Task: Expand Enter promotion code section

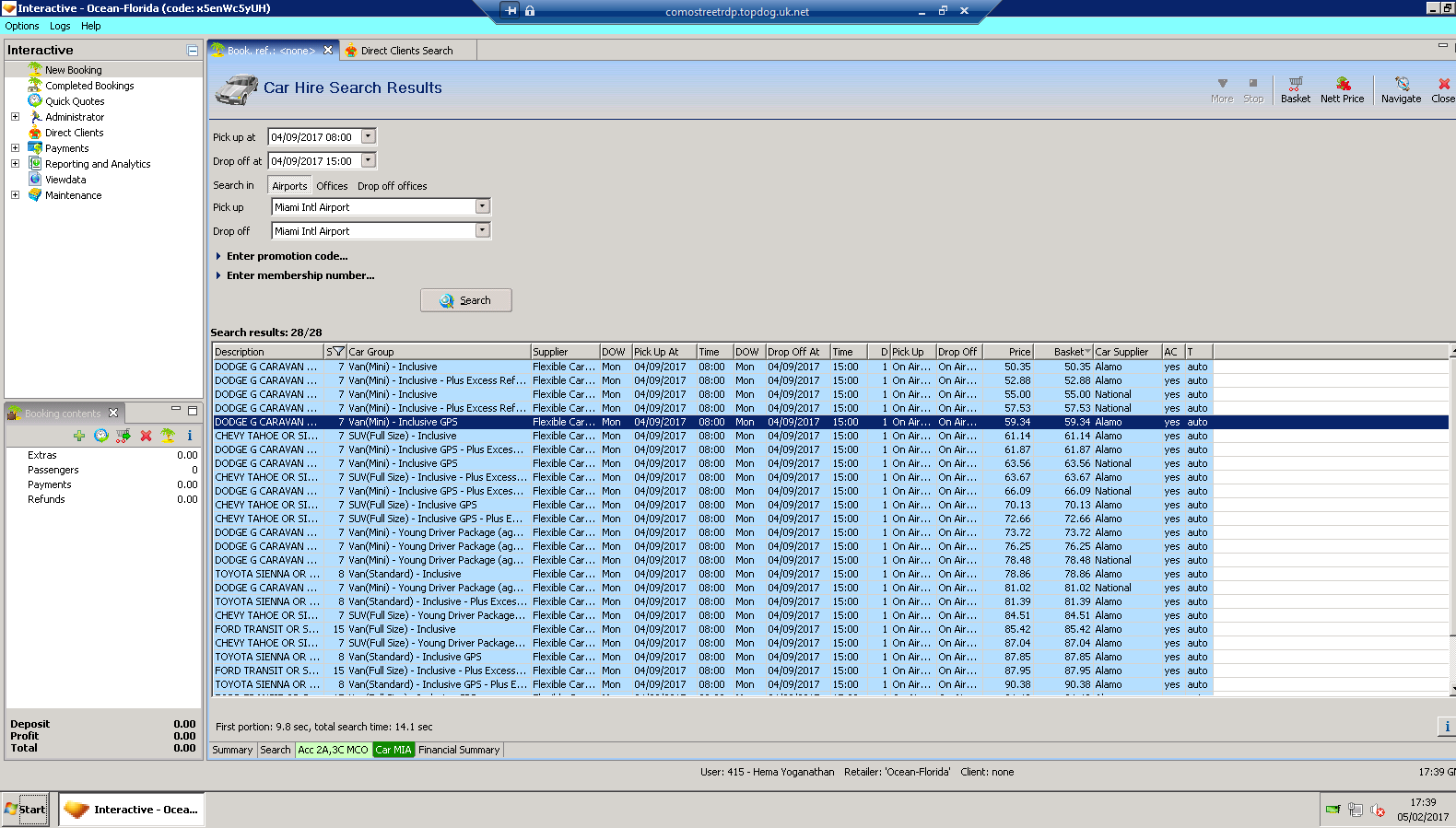Action: [x=287, y=256]
